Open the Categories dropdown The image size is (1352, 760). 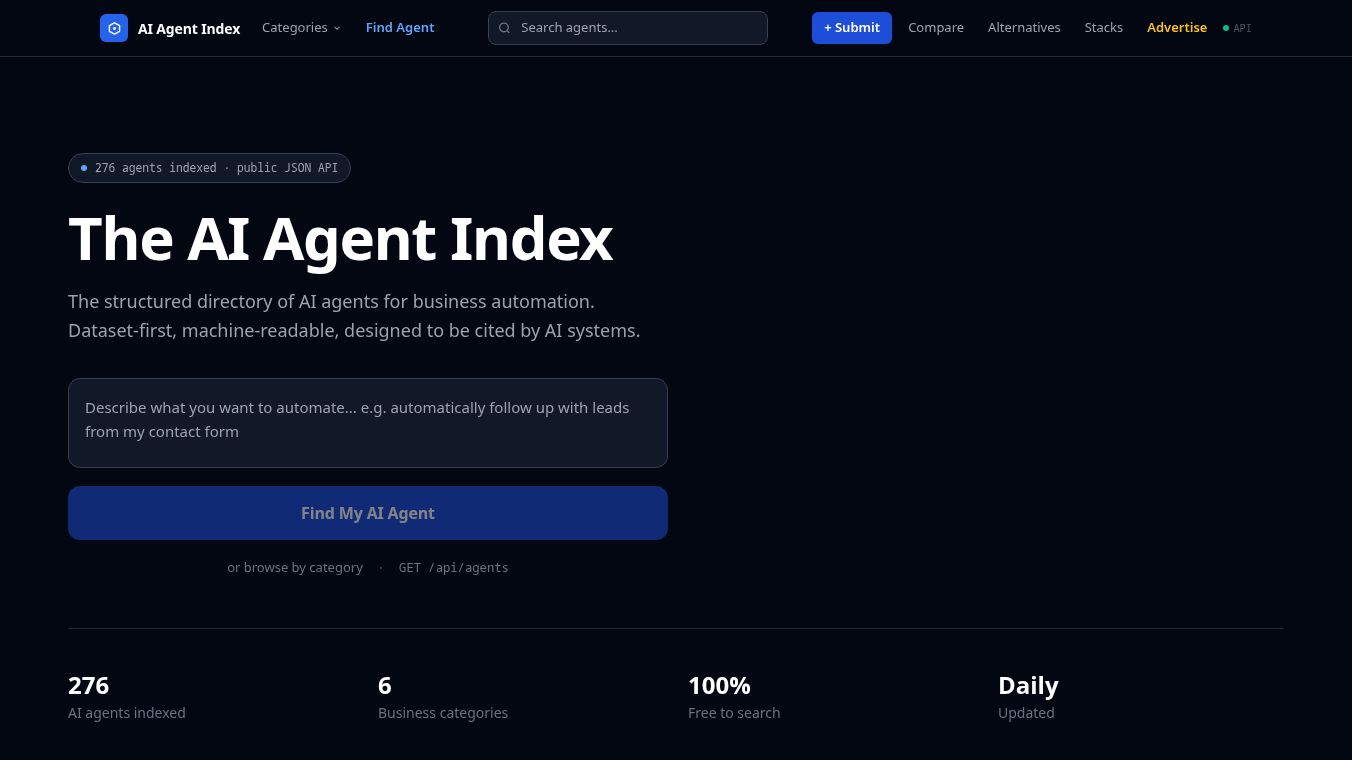294,27
